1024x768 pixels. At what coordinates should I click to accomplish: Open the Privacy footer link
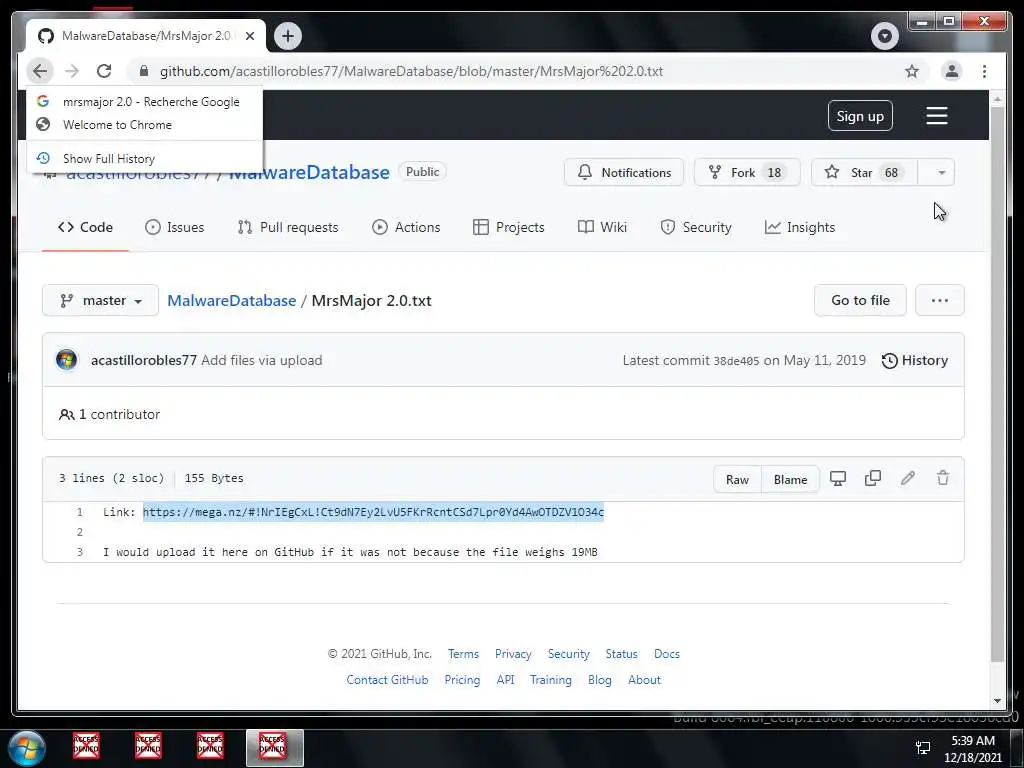513,654
